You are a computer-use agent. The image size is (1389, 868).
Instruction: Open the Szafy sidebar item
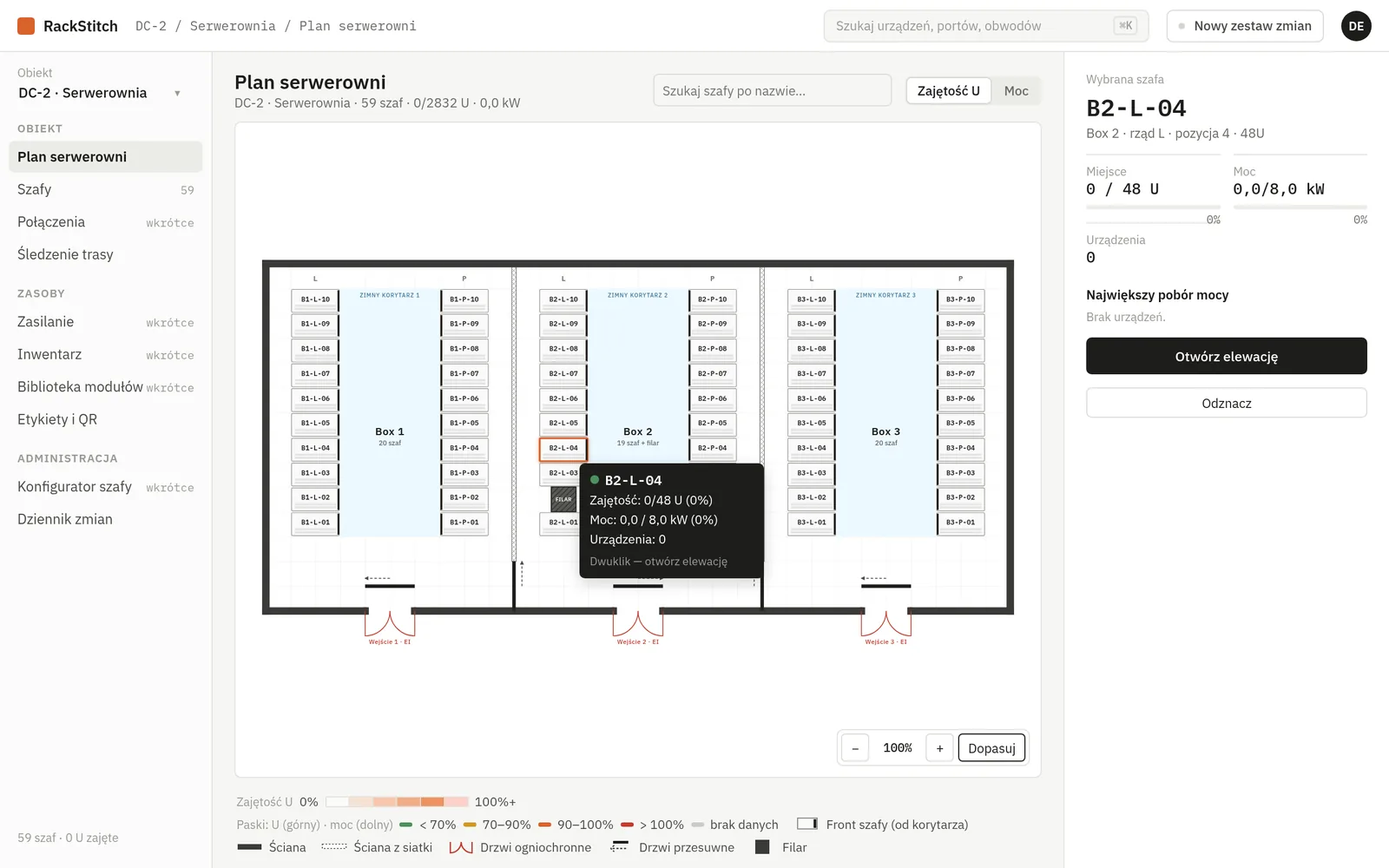pyautogui.click(x=105, y=189)
